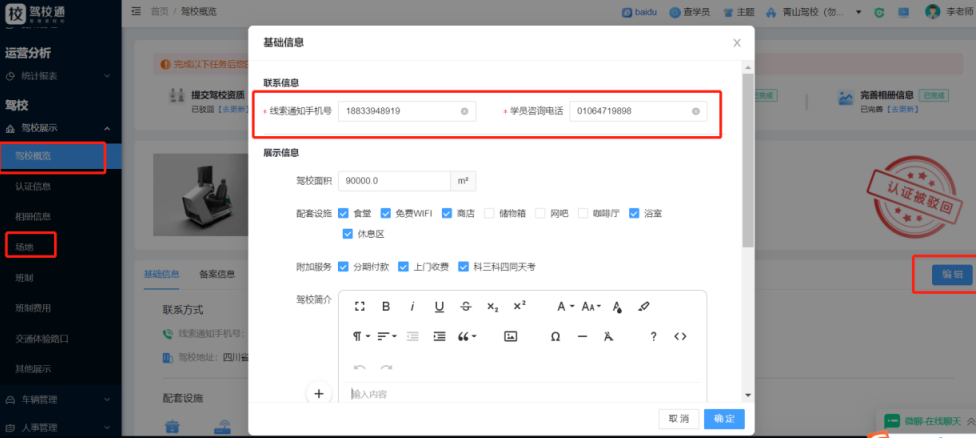Uncheck 科三科四同天考 checkbox

[463, 266]
